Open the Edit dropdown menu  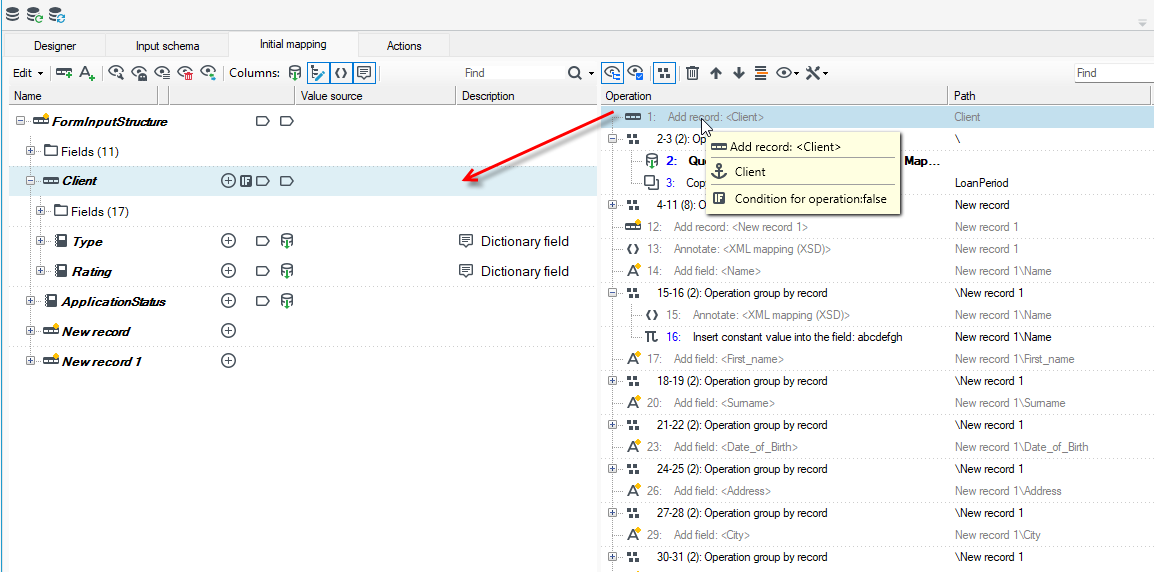coord(28,73)
